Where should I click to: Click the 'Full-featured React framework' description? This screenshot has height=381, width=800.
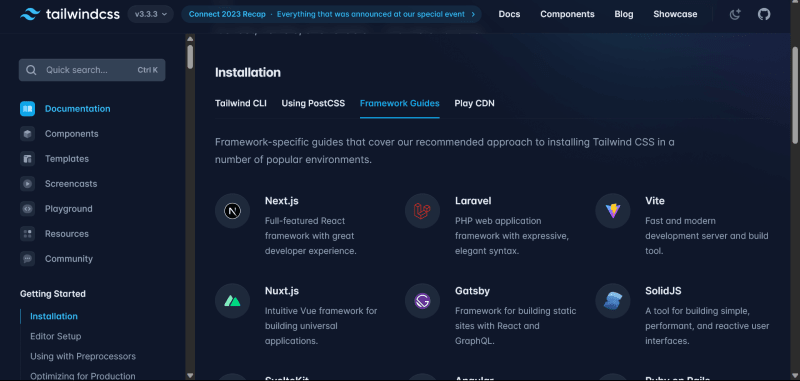[x=311, y=236]
